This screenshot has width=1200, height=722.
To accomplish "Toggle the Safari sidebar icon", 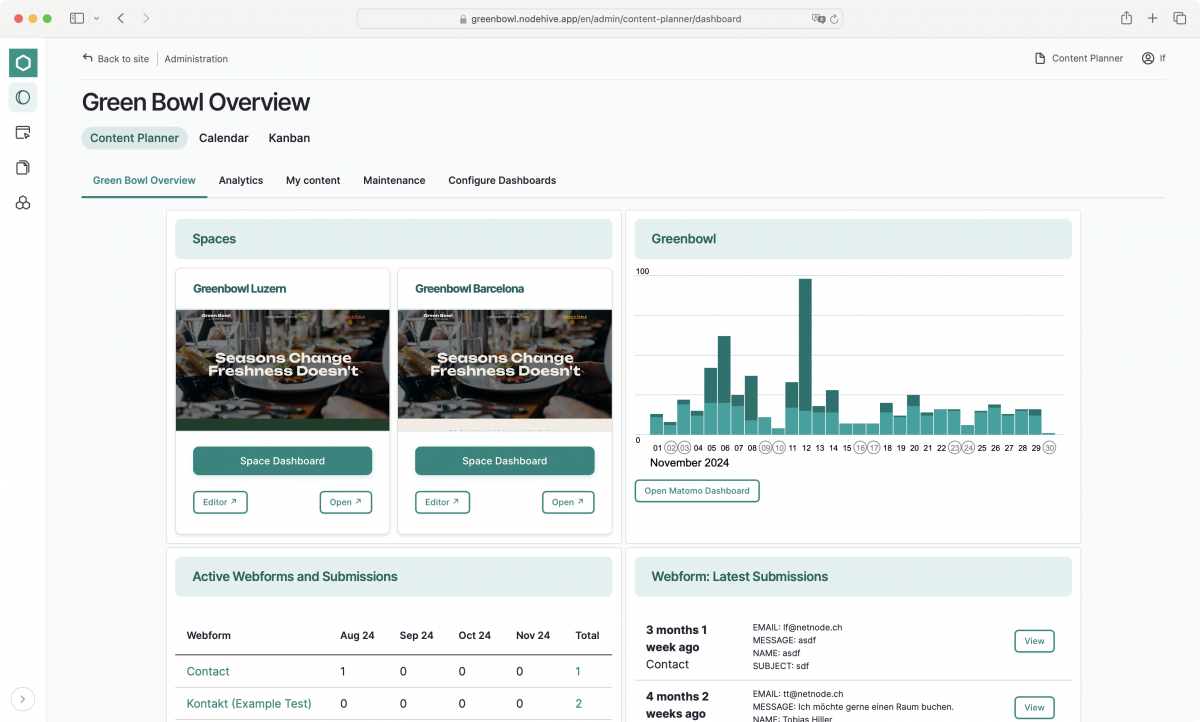I will click(x=77, y=19).
